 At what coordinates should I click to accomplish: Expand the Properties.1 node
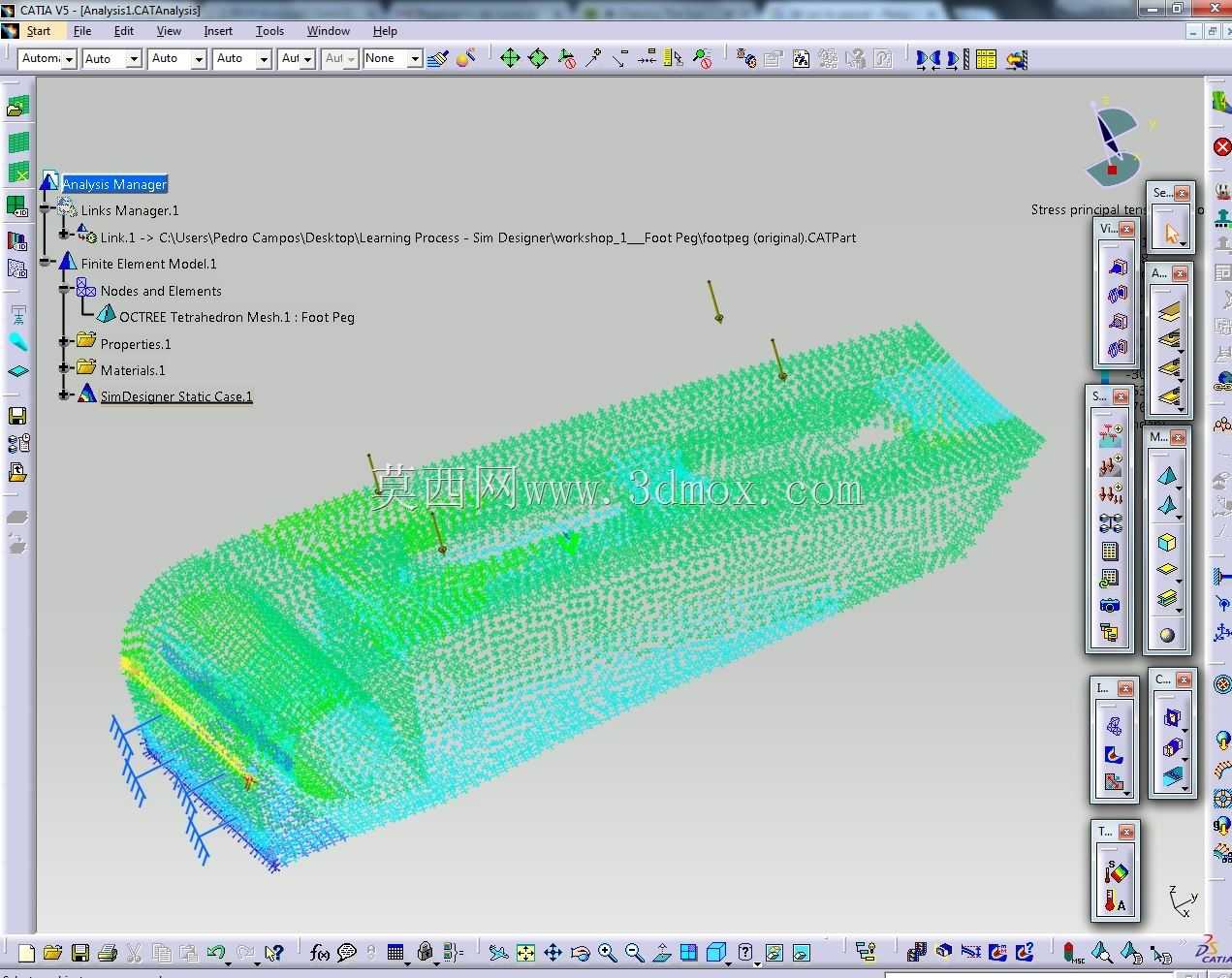point(64,341)
